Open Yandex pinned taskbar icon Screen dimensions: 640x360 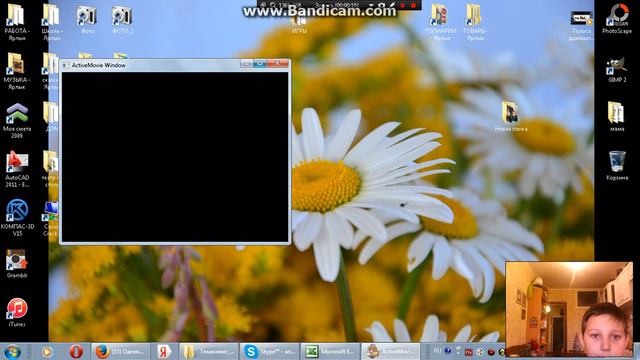164,351
